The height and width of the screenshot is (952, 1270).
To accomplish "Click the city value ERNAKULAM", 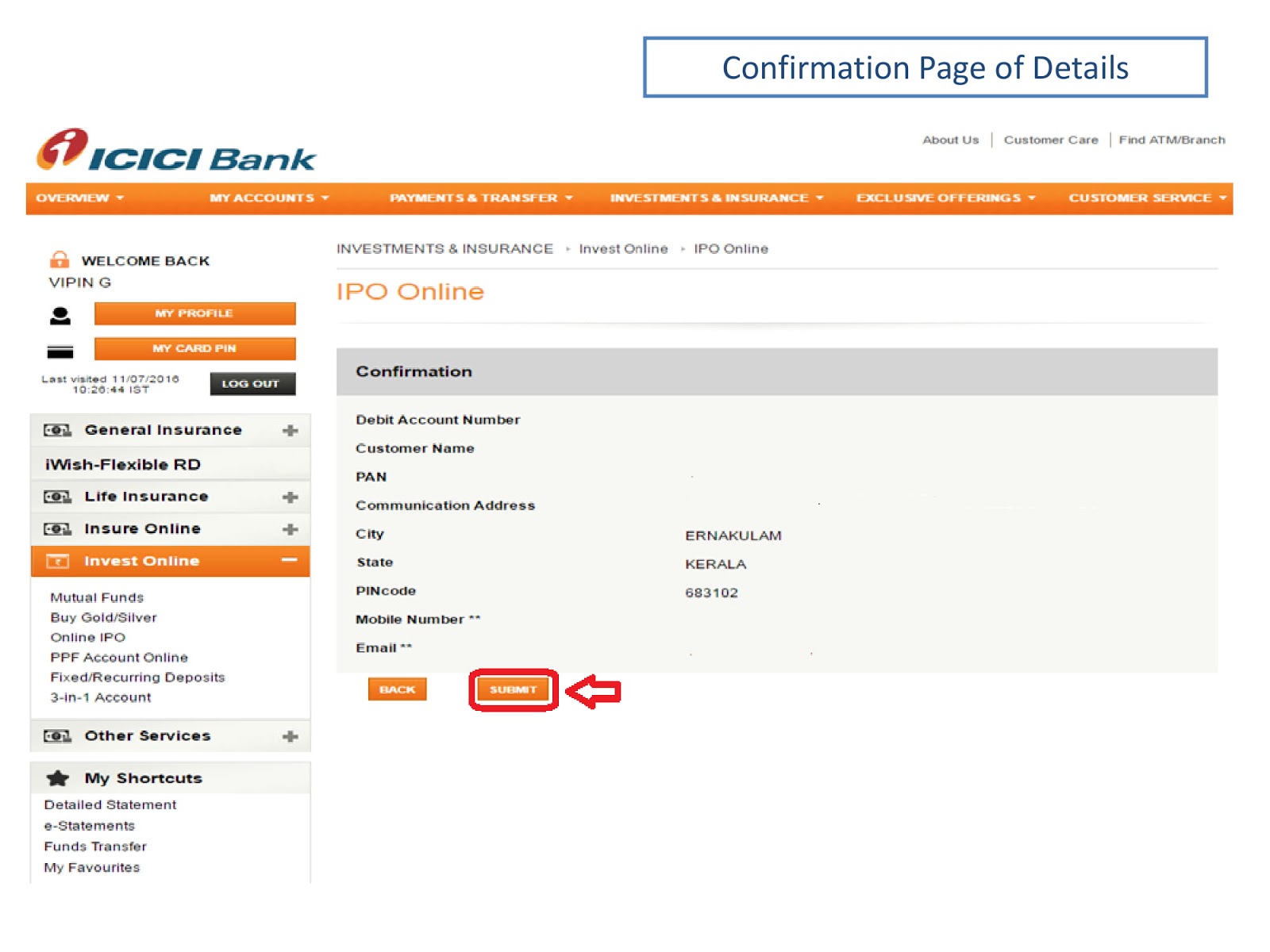I will click(733, 535).
